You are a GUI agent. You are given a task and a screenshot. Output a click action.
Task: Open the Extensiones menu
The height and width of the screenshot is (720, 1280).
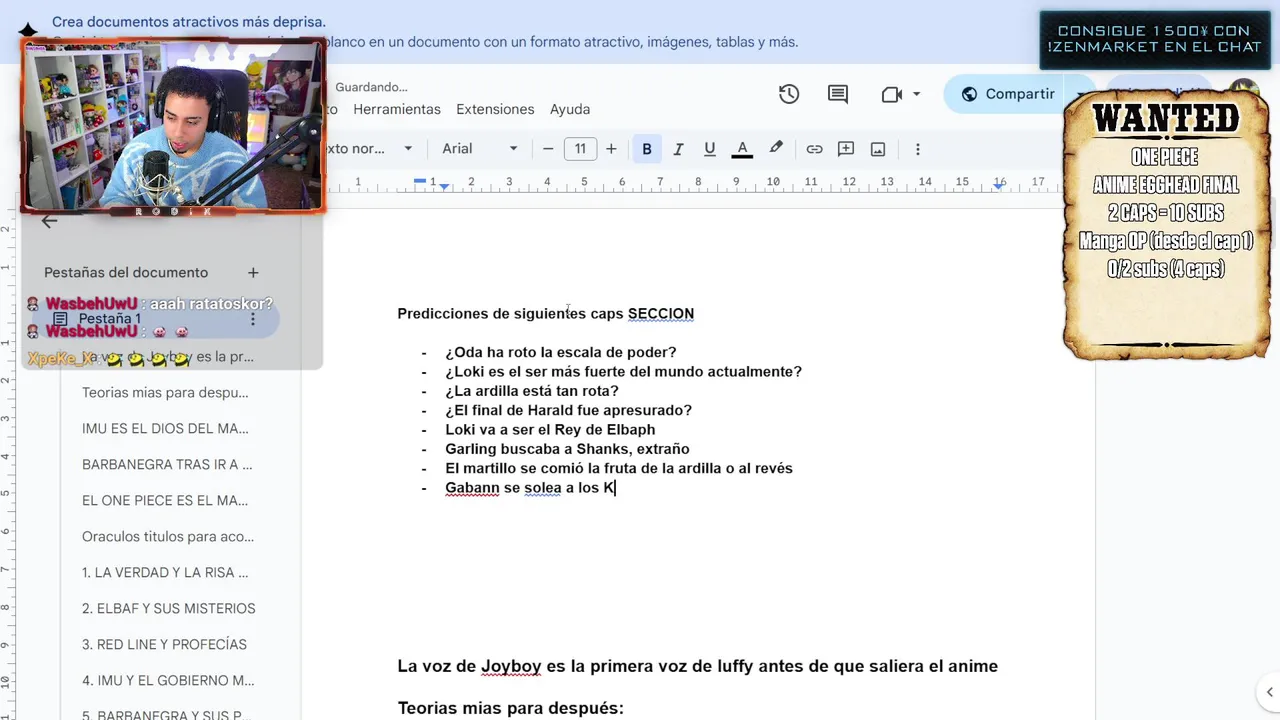(495, 109)
